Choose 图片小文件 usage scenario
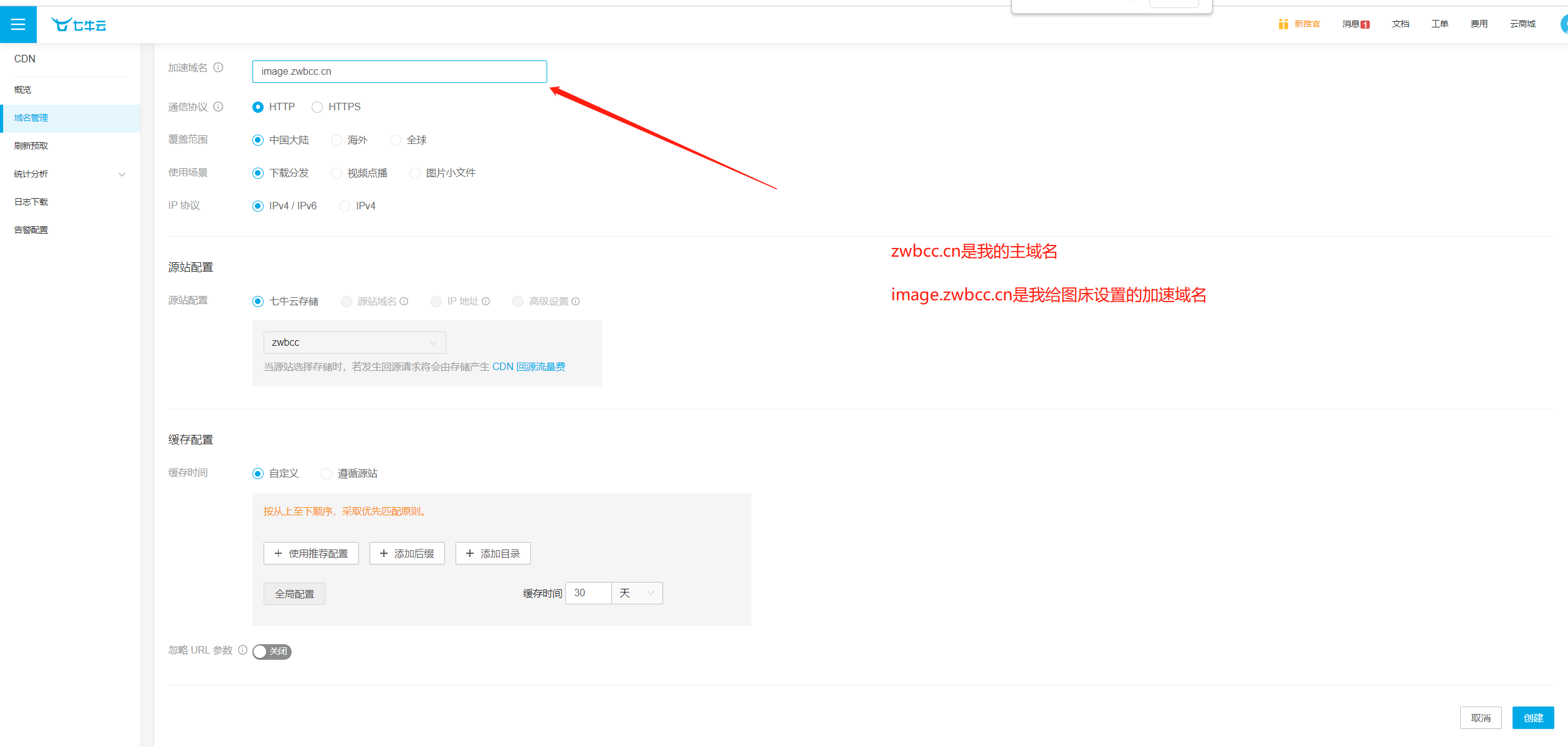 coord(415,173)
